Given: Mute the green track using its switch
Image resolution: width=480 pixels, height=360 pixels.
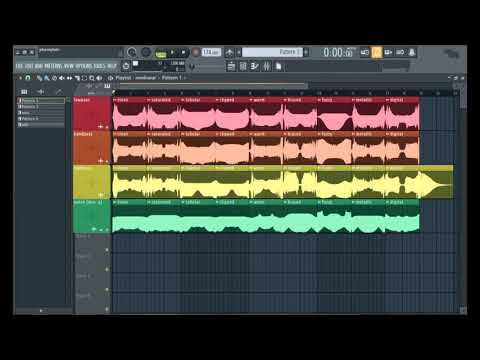Looking at the screenshot, I should [107, 229].
